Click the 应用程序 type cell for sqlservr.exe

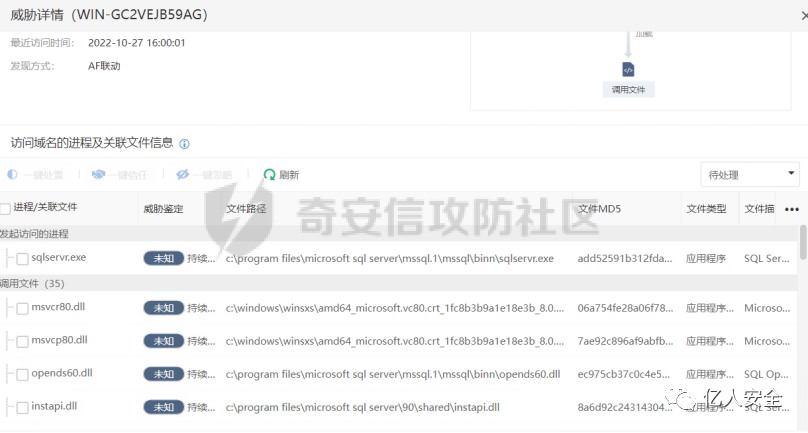click(705, 259)
